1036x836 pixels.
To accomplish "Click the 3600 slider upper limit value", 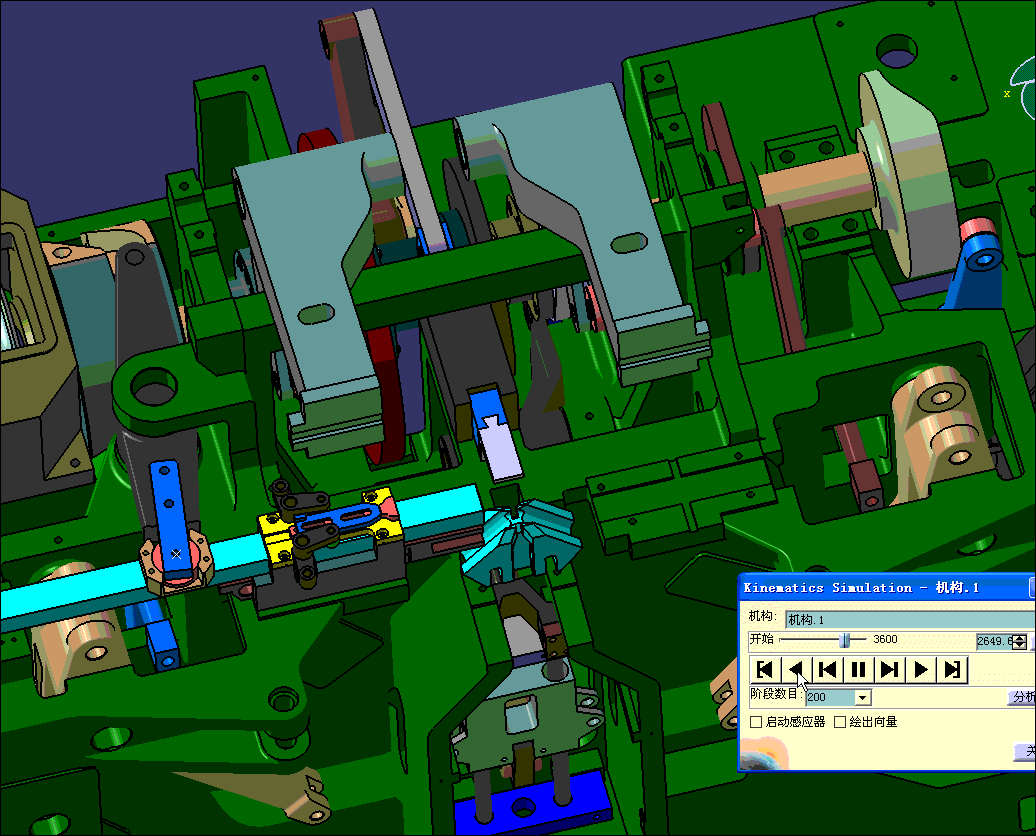I will pyautogui.click(x=885, y=639).
